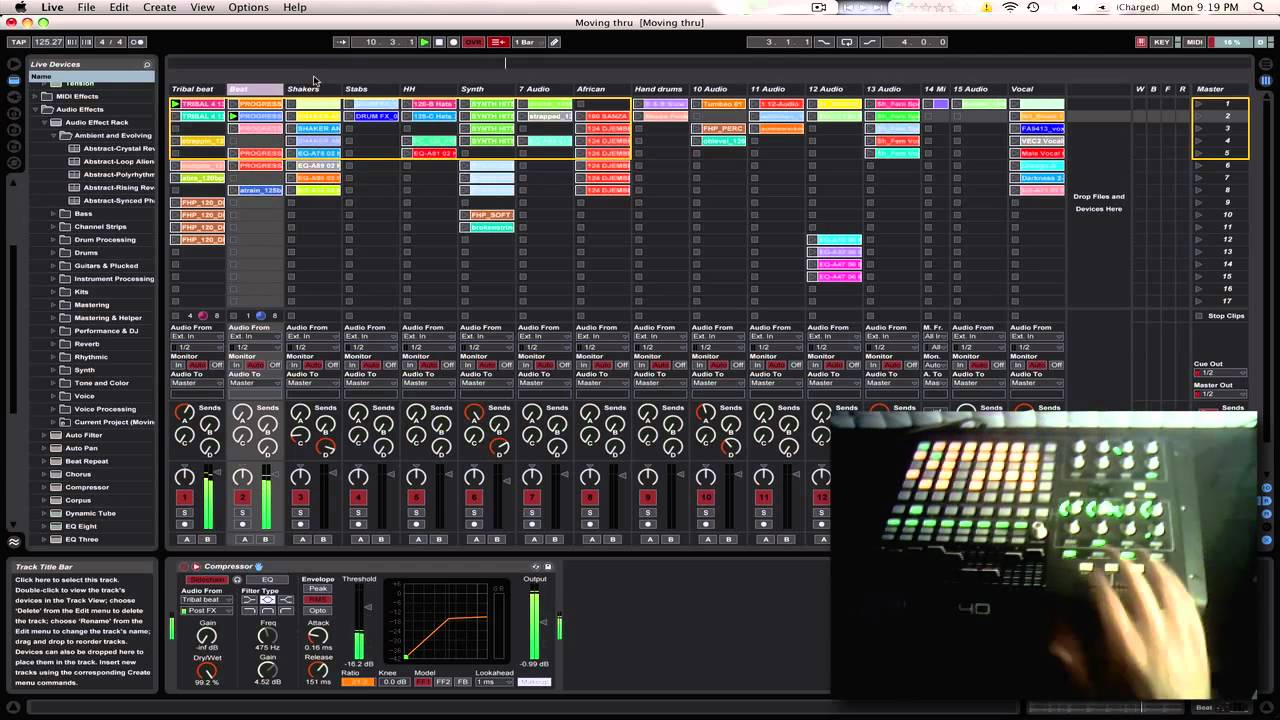Screen dimensions: 1280x720
Task: Open the 1 Bar quantization dropdown
Action: point(528,42)
